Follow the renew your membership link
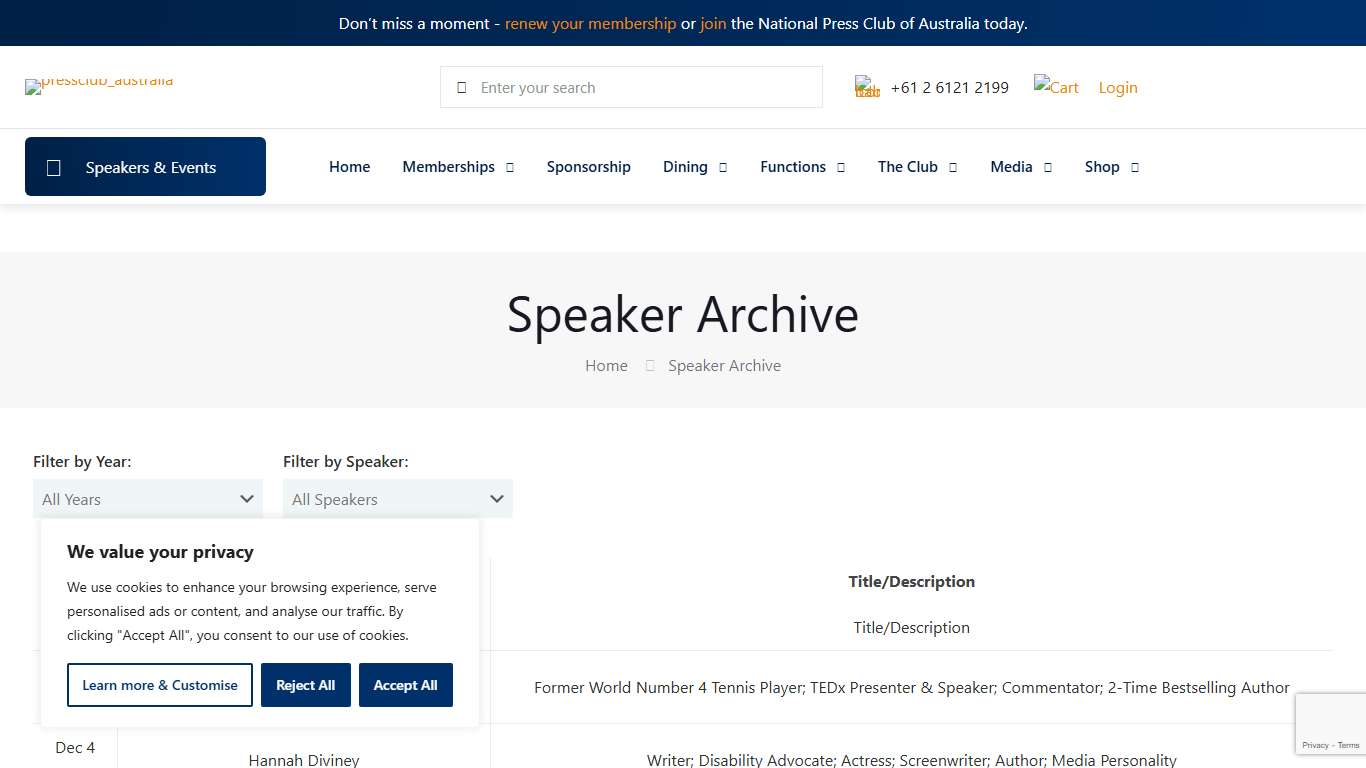 tap(591, 23)
